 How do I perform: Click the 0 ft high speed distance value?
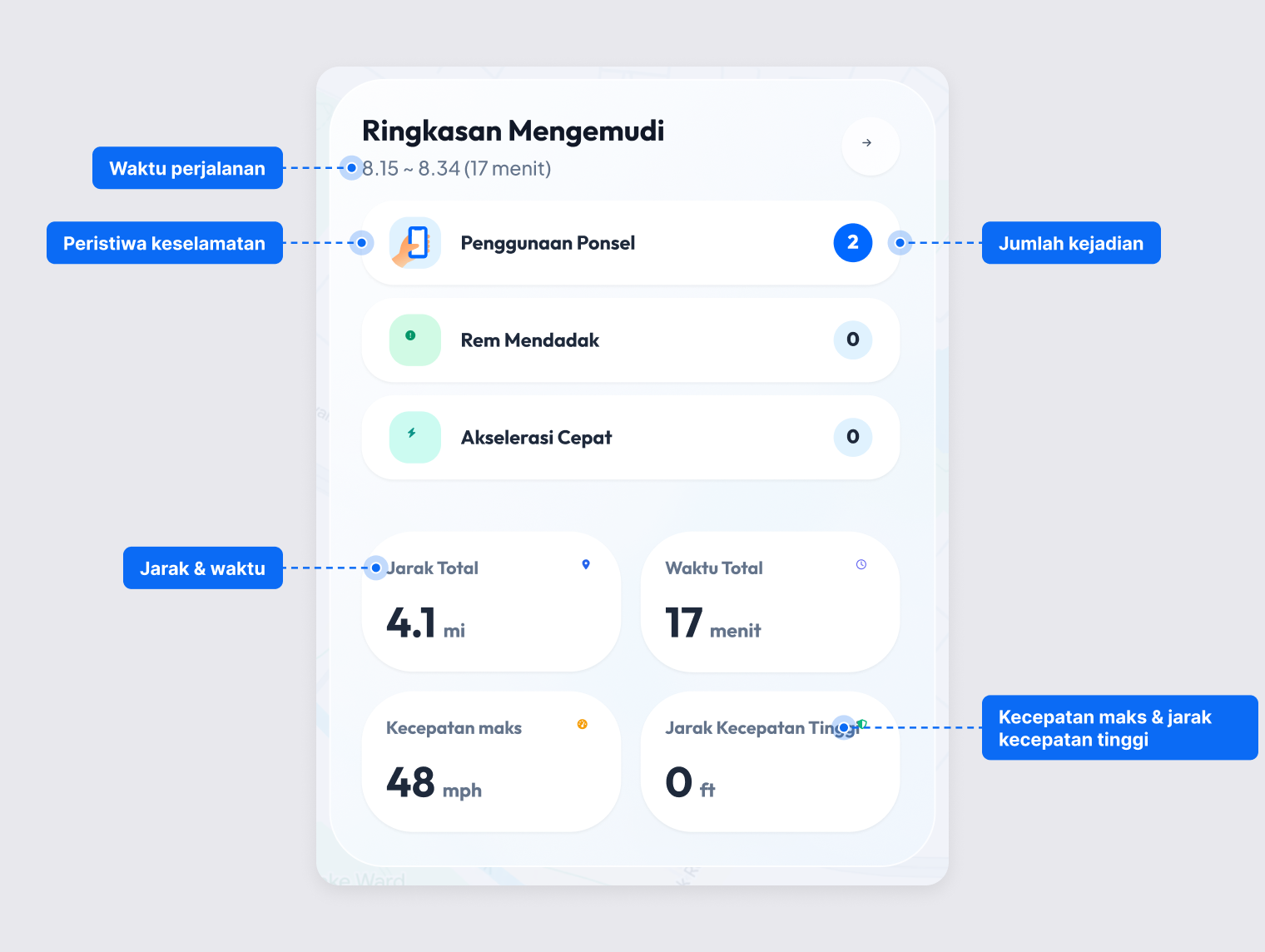point(690,783)
